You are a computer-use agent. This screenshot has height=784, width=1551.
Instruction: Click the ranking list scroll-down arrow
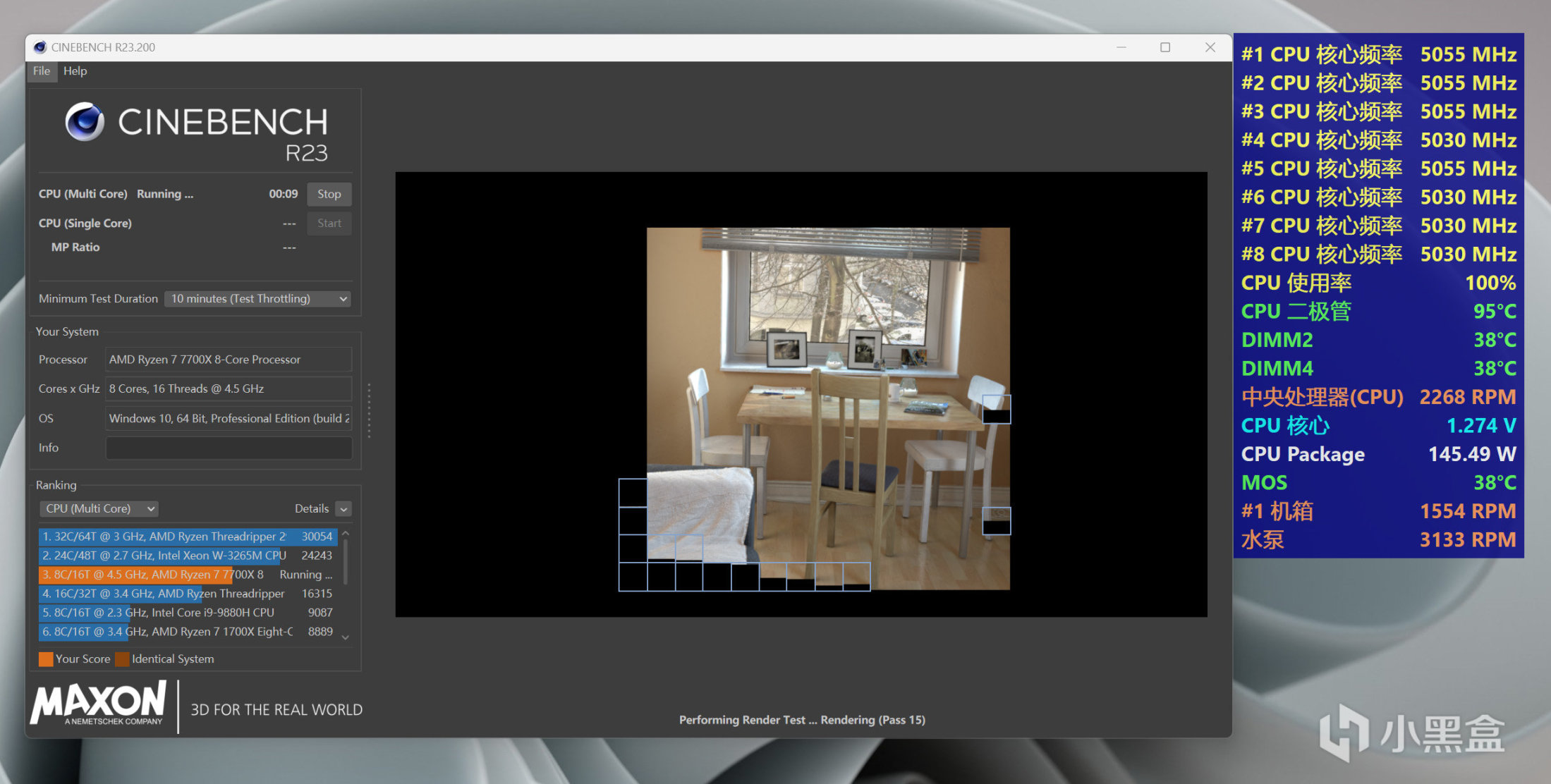346,637
